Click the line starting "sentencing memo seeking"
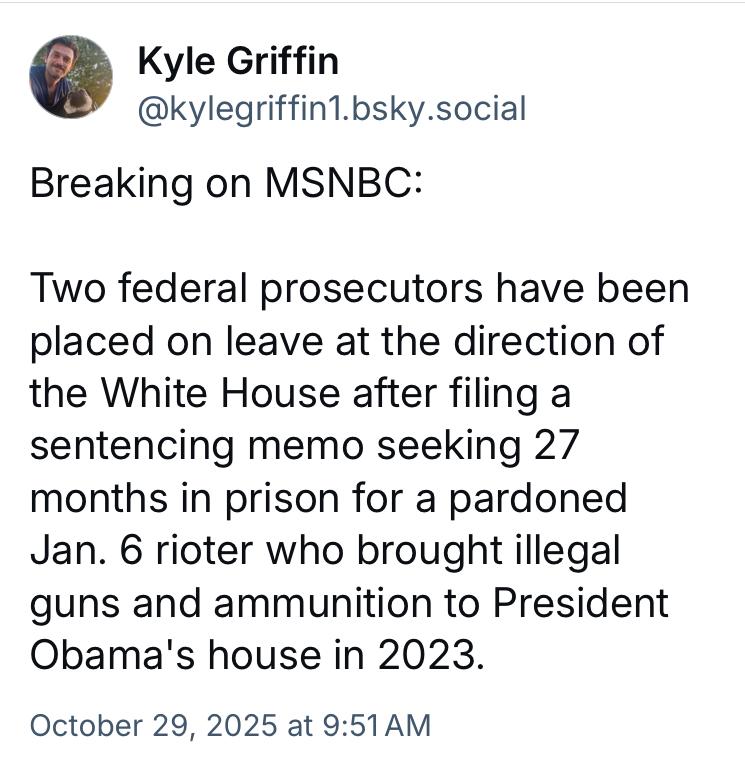The height and width of the screenshot is (762, 745). pos(304,445)
